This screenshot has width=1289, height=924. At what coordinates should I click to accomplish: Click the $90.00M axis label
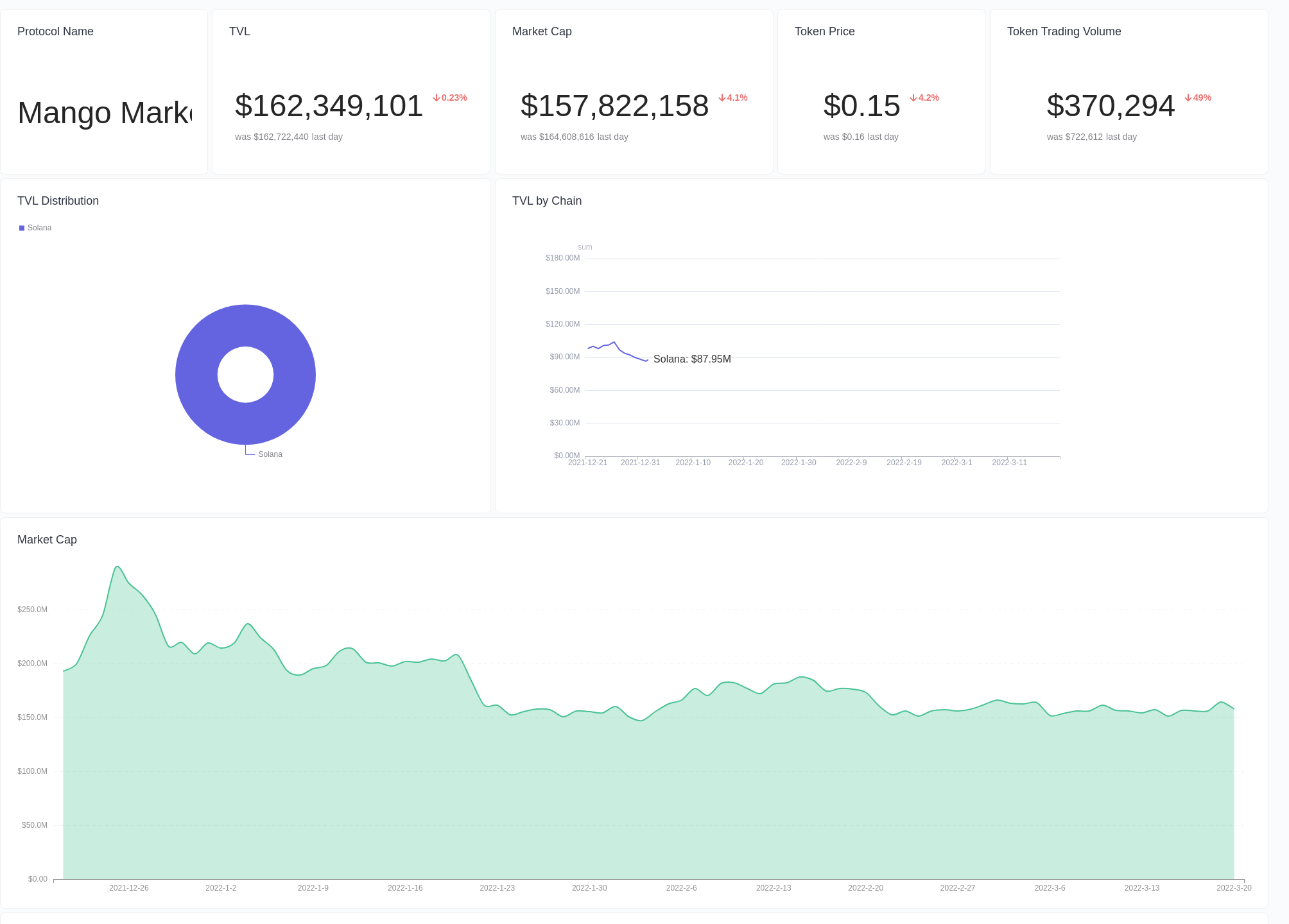click(564, 357)
